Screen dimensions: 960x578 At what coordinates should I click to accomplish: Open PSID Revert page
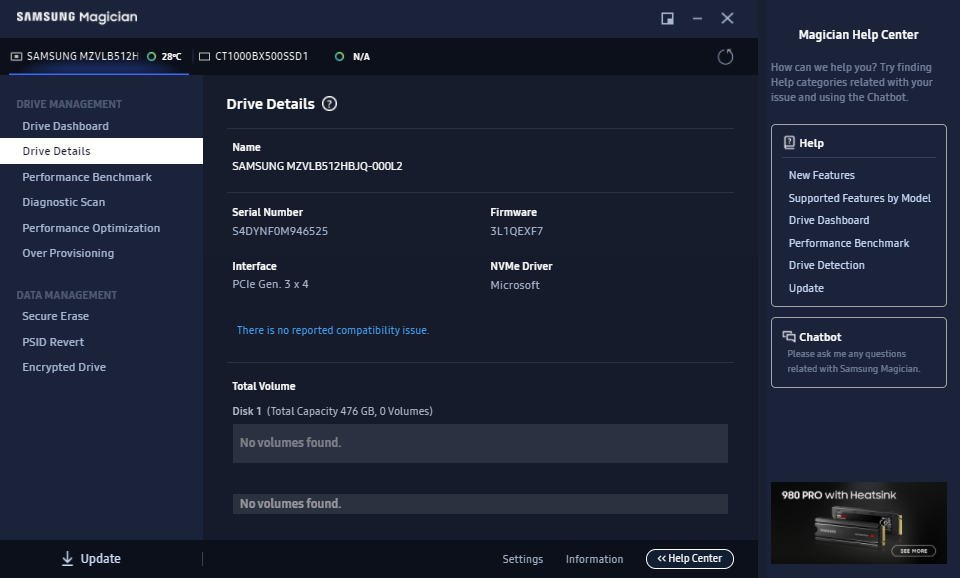pyautogui.click(x=53, y=342)
